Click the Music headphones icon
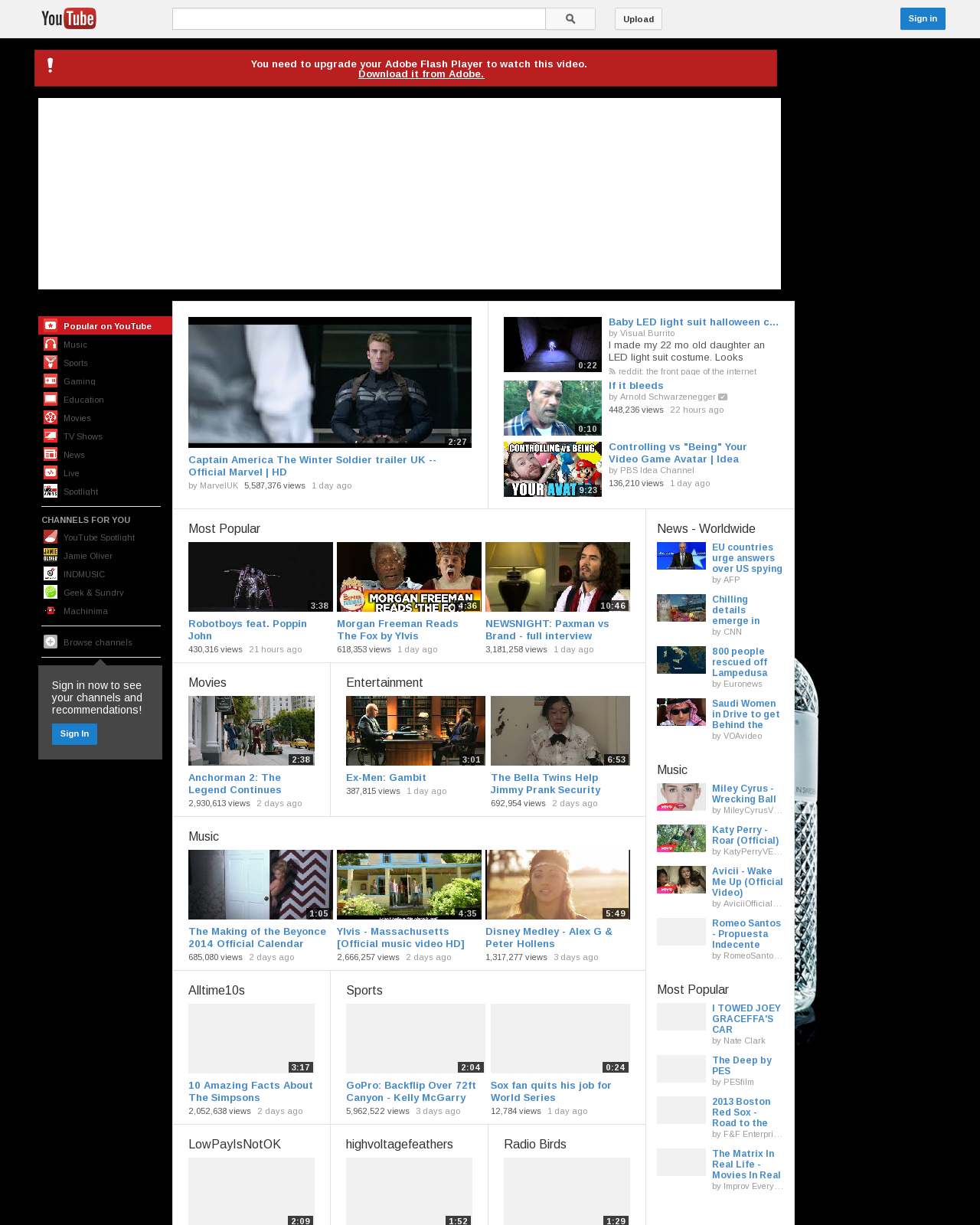Screen dimensions: 980x1225 point(51,344)
